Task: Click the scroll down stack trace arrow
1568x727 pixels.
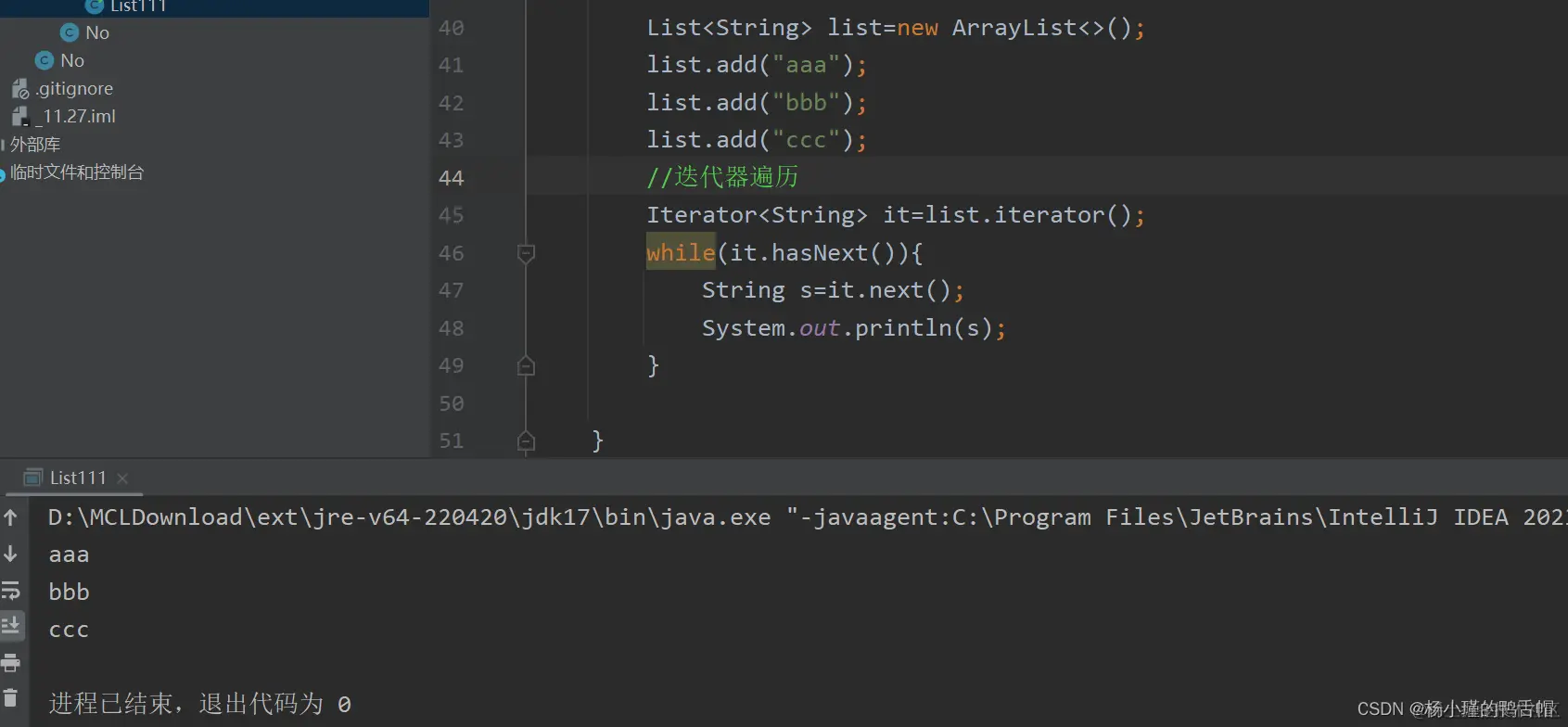Action: (x=11, y=554)
